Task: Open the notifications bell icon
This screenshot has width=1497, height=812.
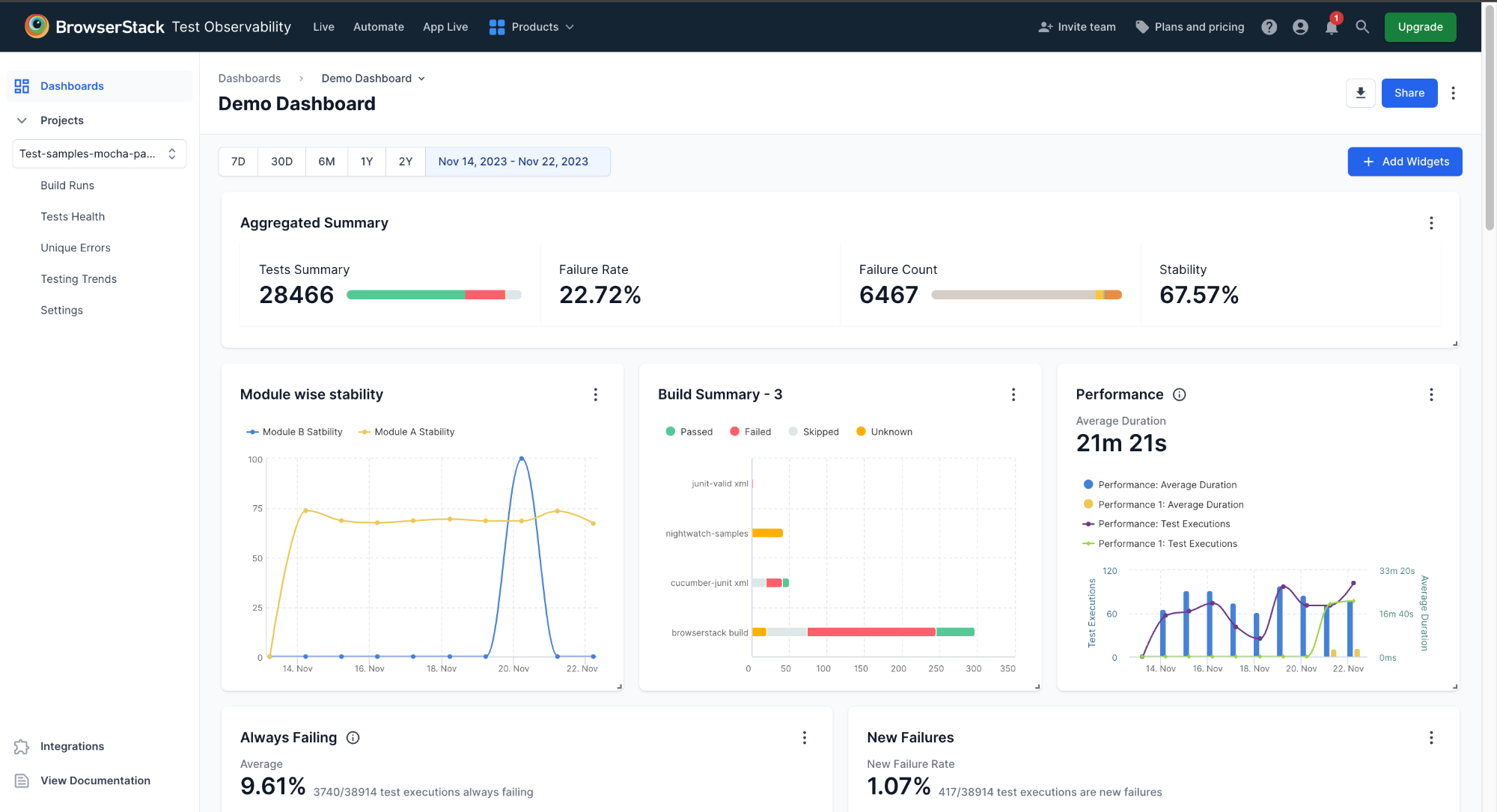Action: tap(1331, 27)
